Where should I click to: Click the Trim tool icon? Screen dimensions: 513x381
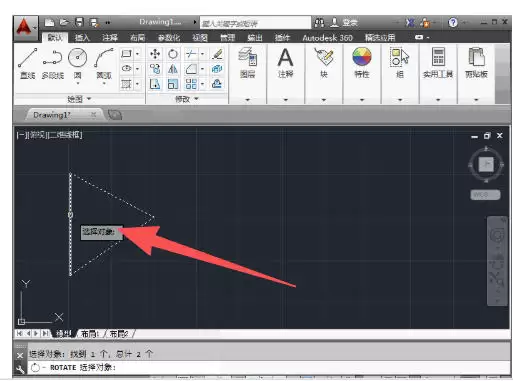[191, 54]
